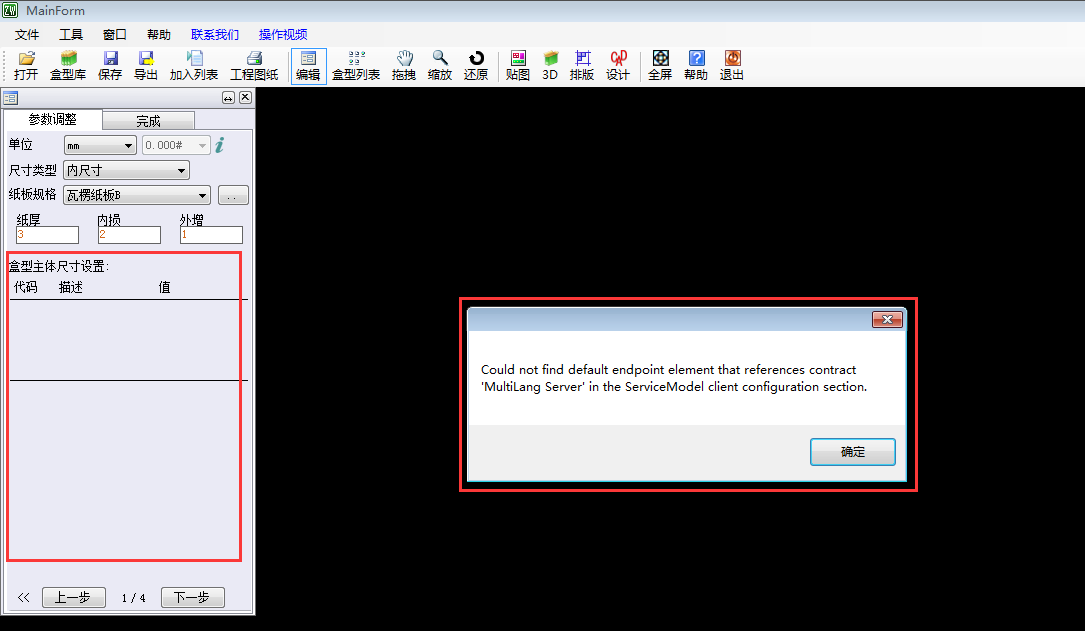Screen dimensions: 1085x631
Task: Click the 操作视频 link in menu bar
Action: point(283,34)
